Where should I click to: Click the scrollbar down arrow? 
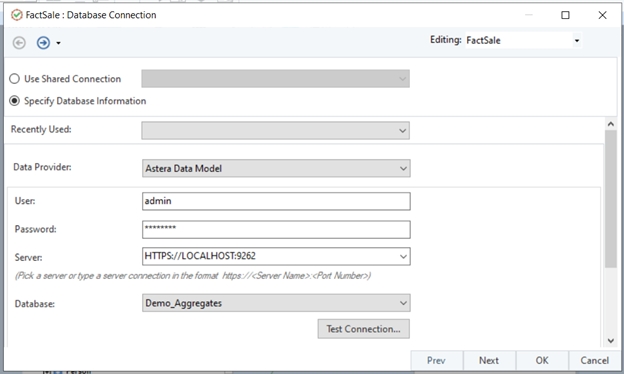click(610, 341)
